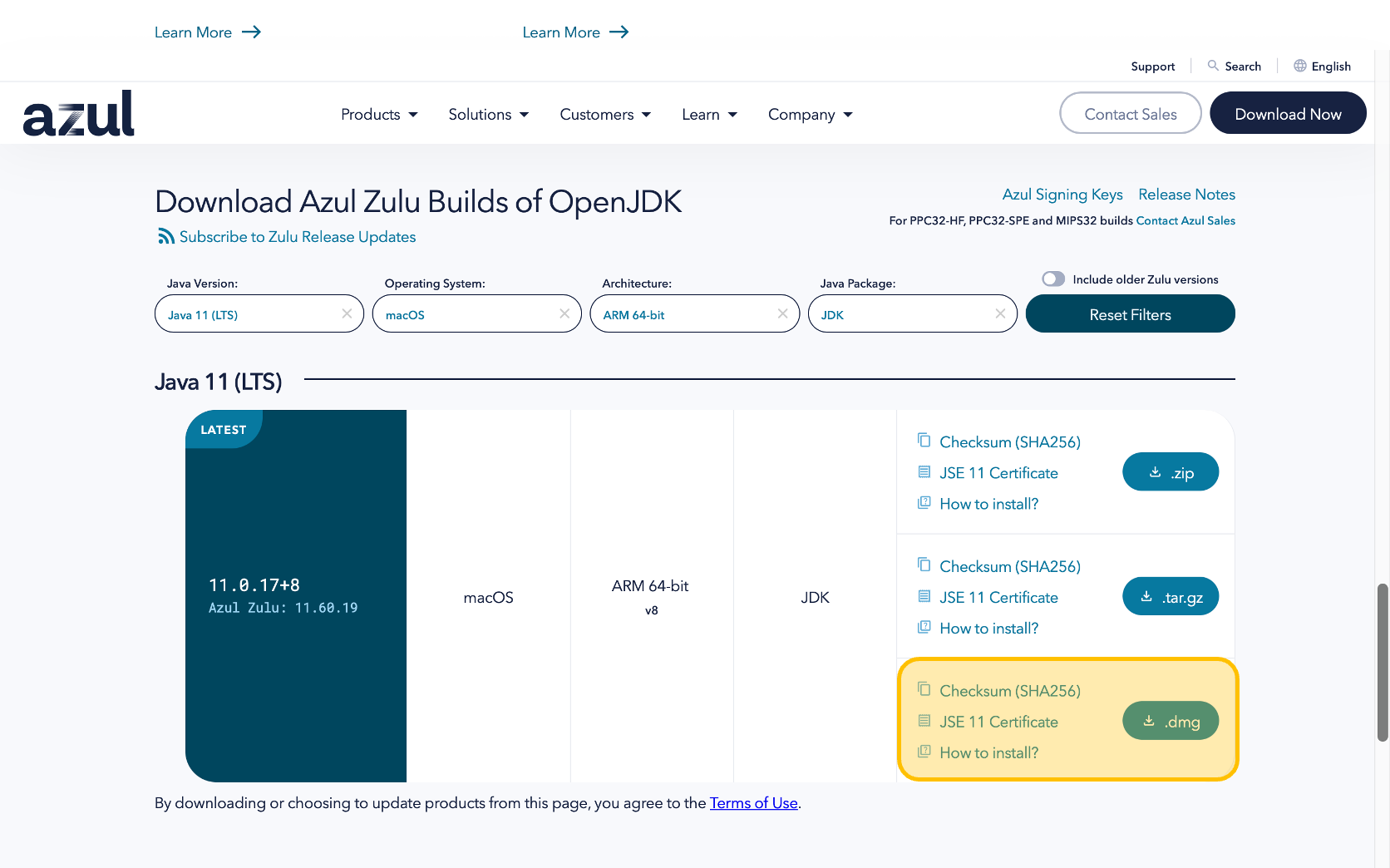
Task: Click copy icon beside .zip checksum
Action: pos(924,440)
